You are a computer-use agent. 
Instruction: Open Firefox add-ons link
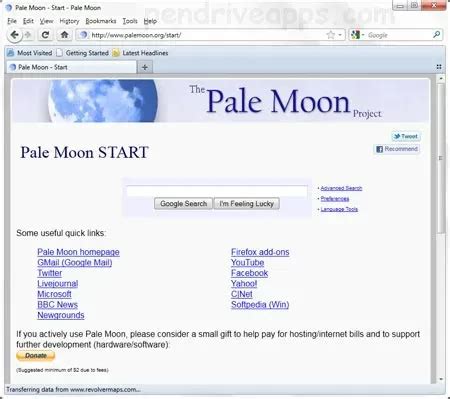click(260, 252)
